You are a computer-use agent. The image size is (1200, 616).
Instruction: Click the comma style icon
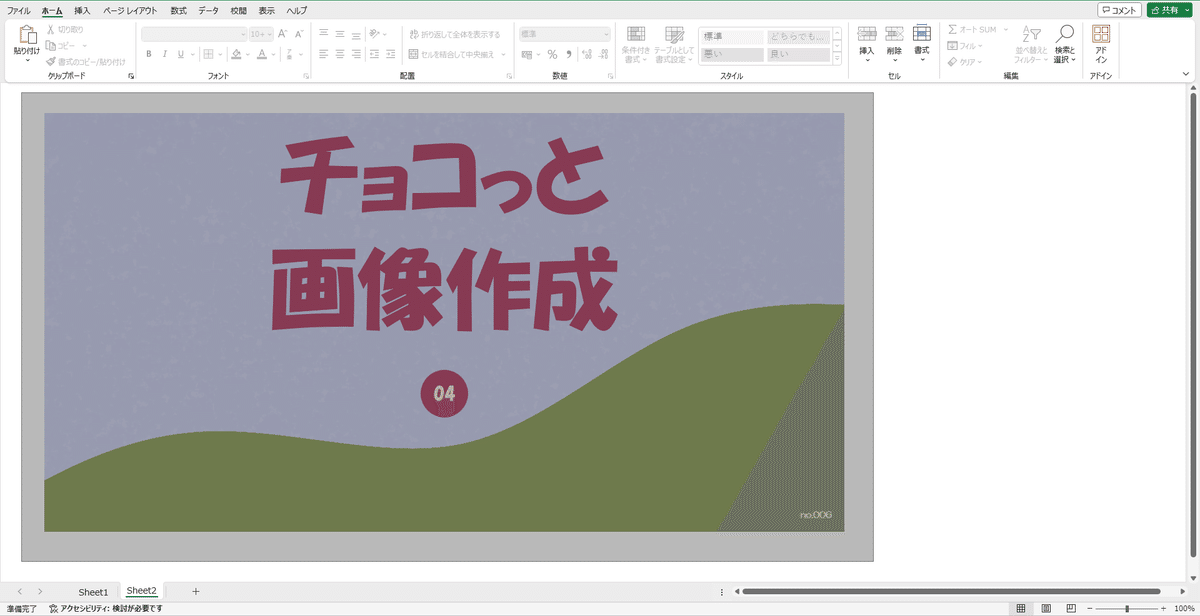(568, 54)
